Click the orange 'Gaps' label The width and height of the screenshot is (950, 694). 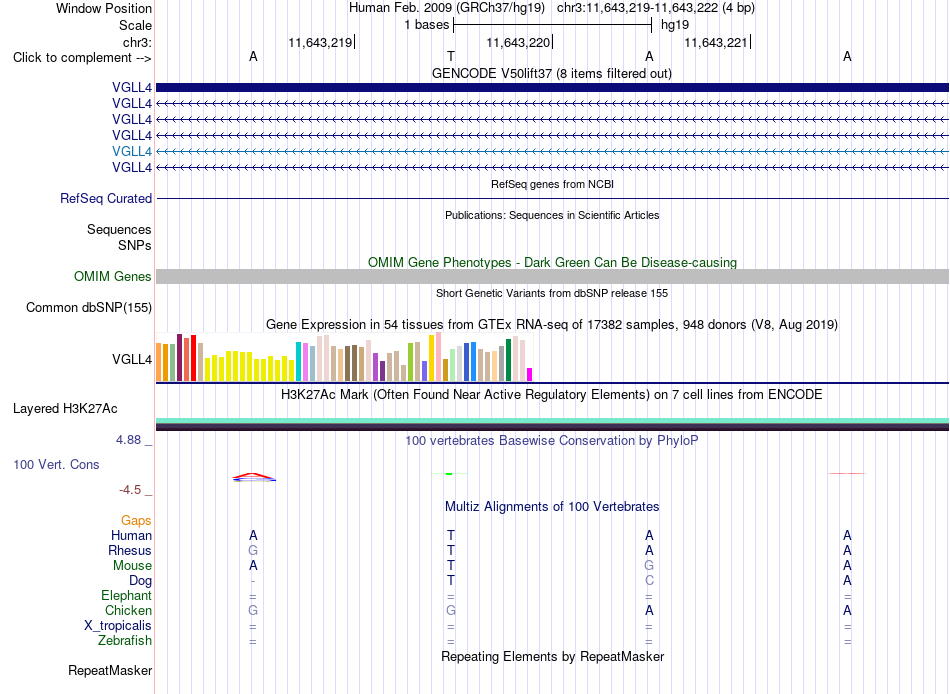[136, 521]
